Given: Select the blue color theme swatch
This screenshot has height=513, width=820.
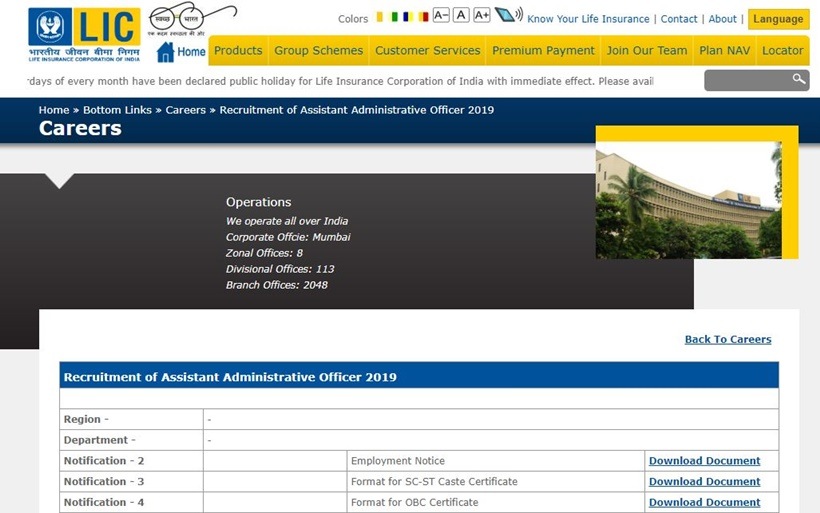Looking at the screenshot, I should 408,17.
